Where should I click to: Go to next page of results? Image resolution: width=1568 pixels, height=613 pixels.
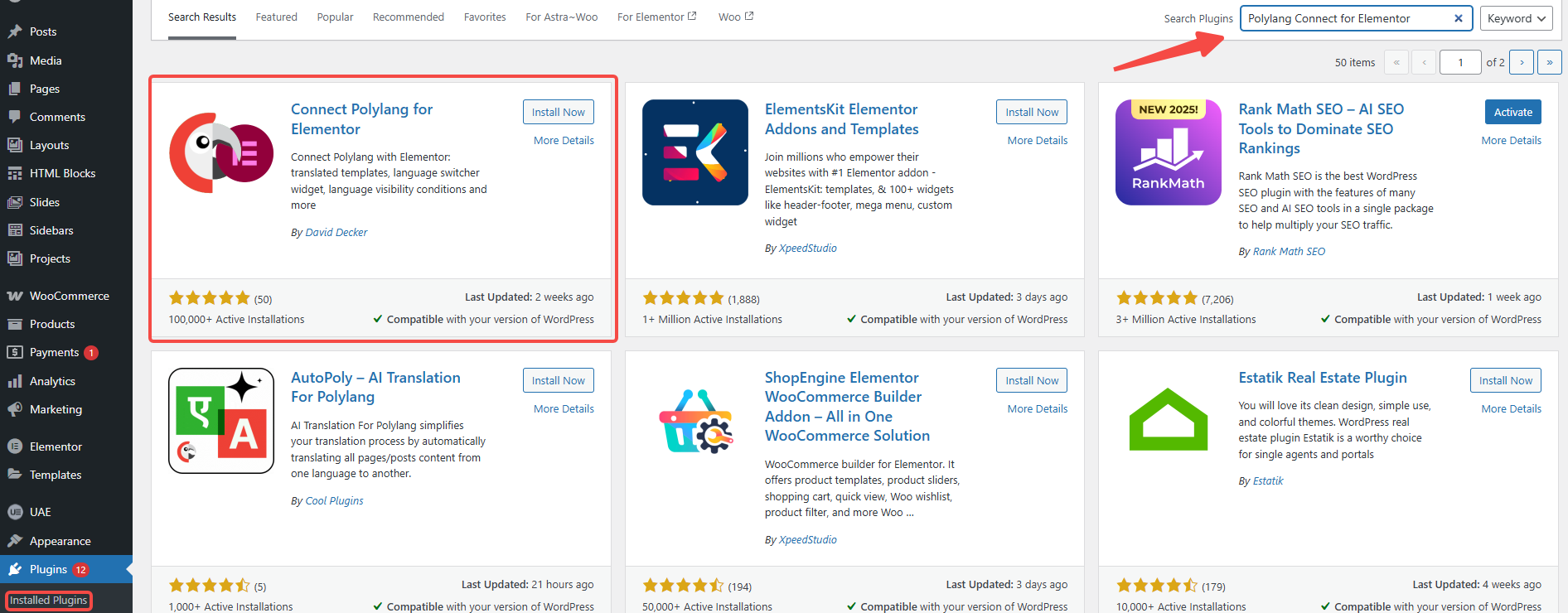(1522, 62)
